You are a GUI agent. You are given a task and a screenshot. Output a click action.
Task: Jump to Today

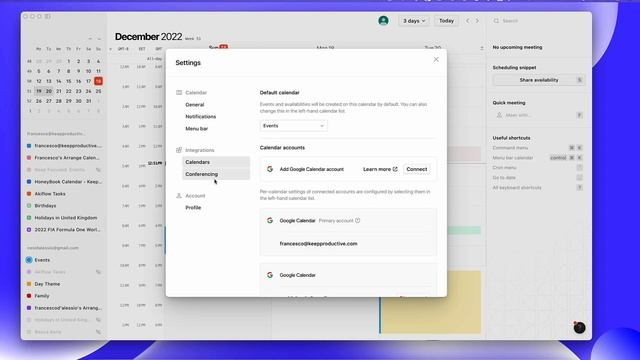click(x=446, y=21)
